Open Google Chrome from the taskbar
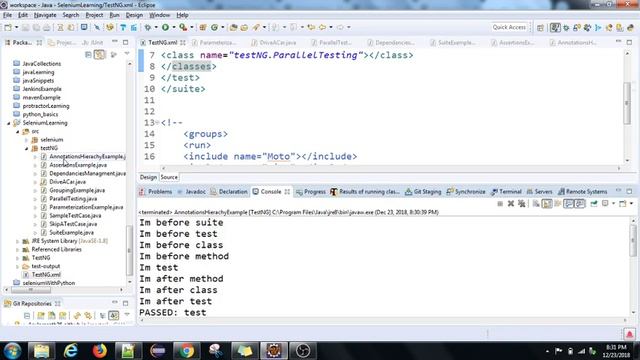640x360 pixels. (x=186, y=351)
